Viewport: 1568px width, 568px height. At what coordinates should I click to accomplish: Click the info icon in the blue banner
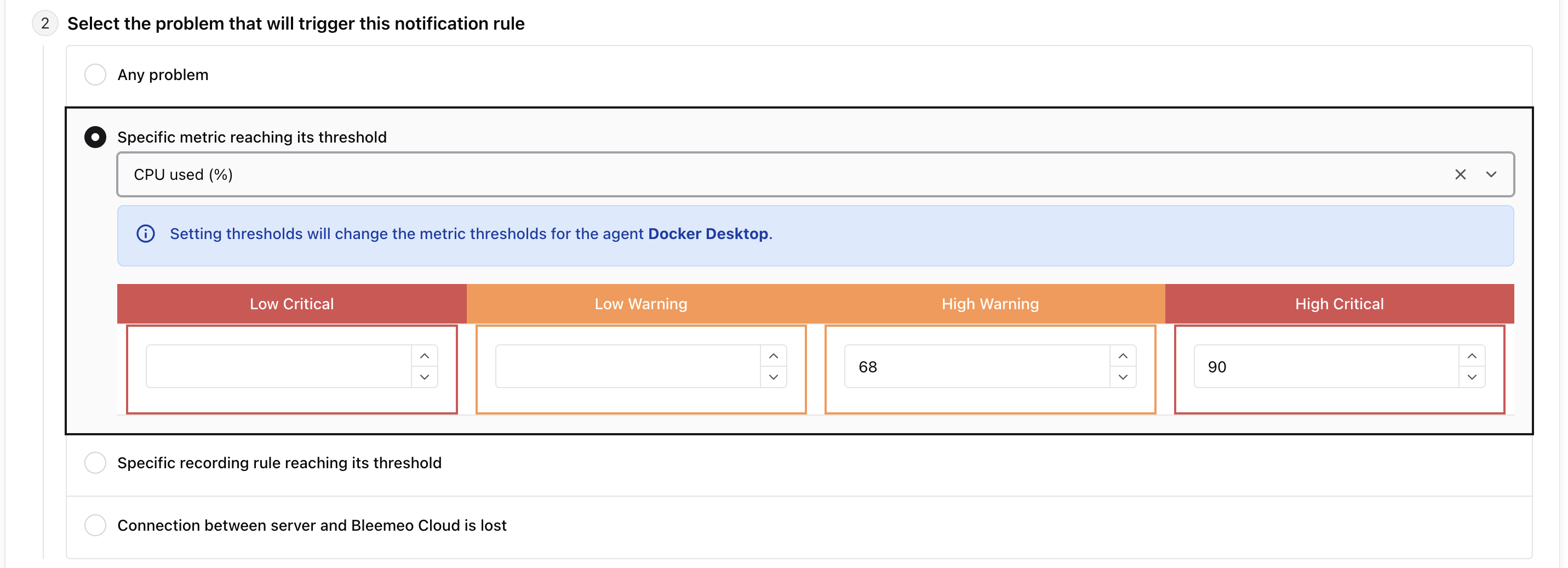[146, 234]
